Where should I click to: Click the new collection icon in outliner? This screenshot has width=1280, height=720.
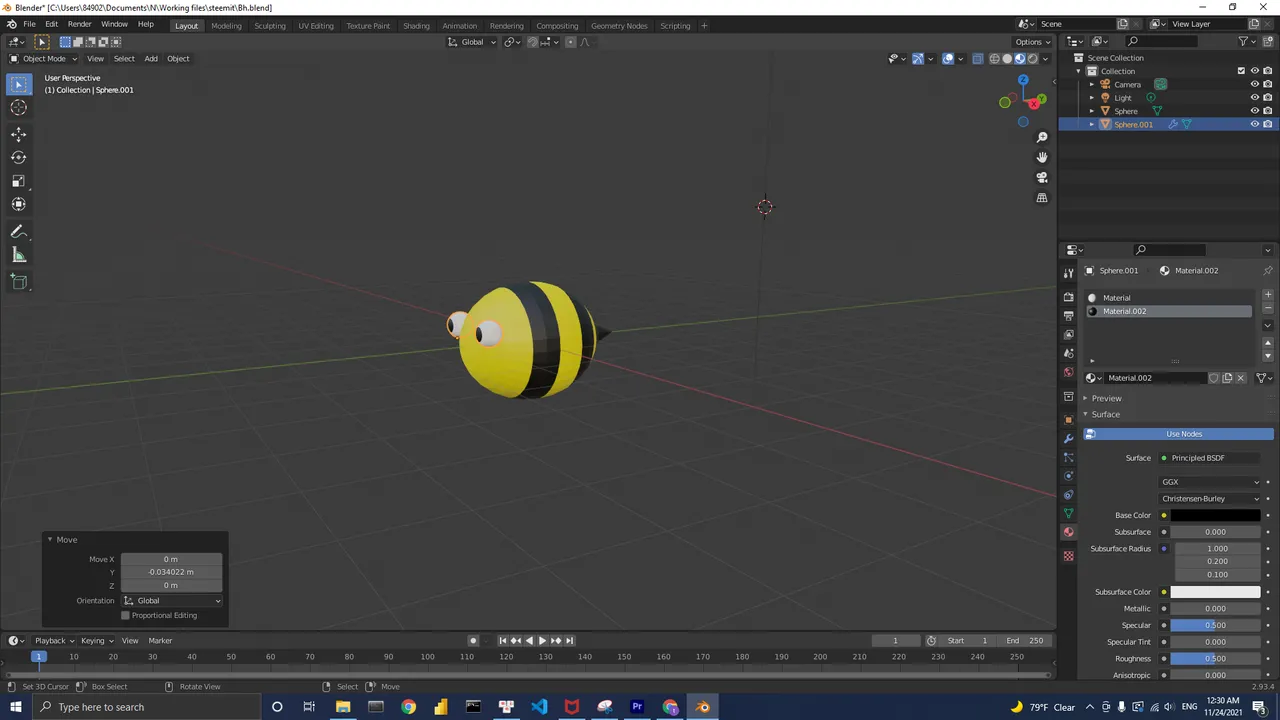point(1267,41)
